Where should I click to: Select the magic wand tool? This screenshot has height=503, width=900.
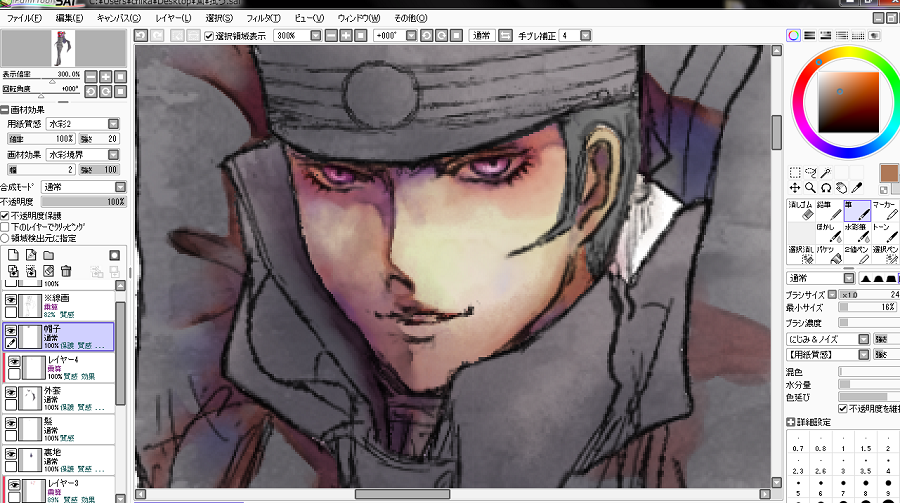[826, 172]
